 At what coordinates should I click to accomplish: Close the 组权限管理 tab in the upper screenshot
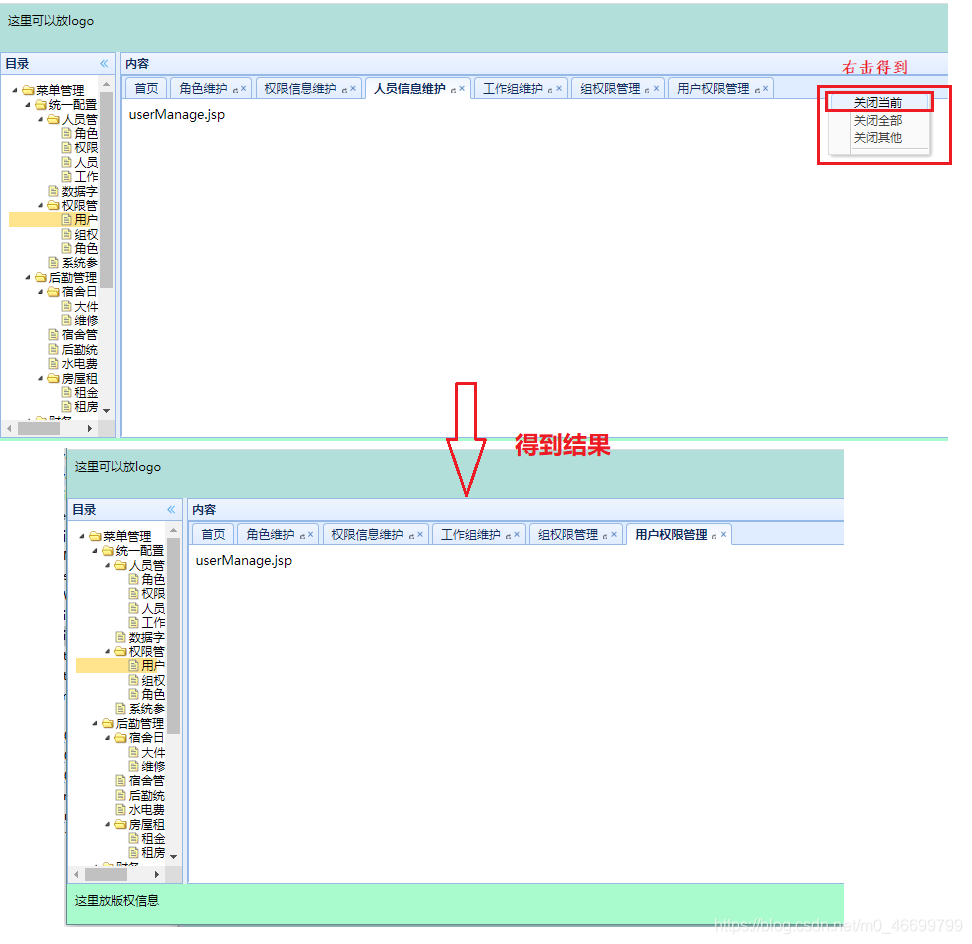(x=656, y=89)
